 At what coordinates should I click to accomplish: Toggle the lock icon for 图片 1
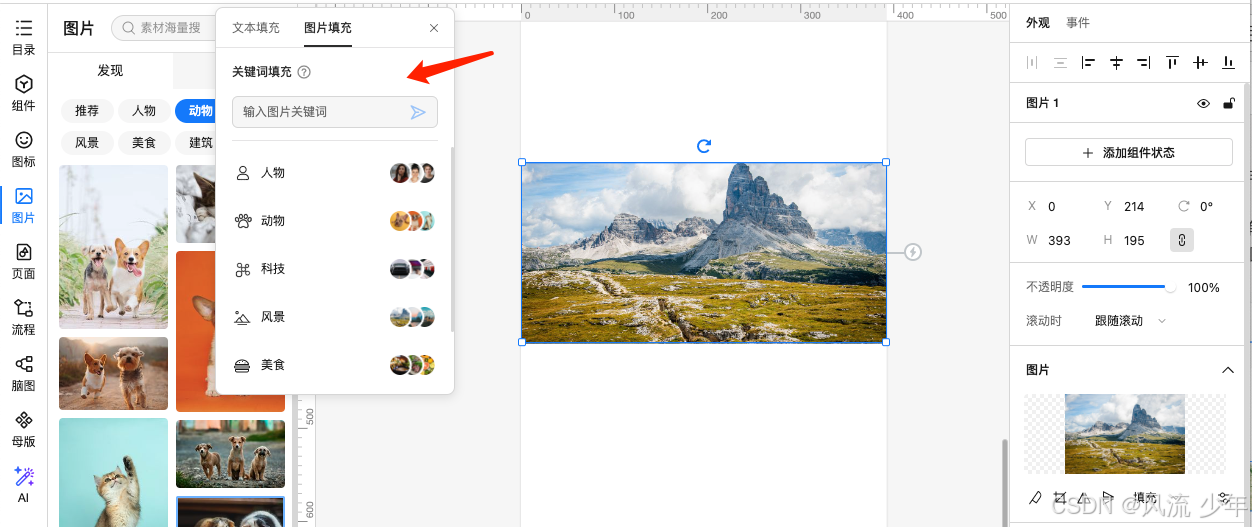pos(1229,103)
